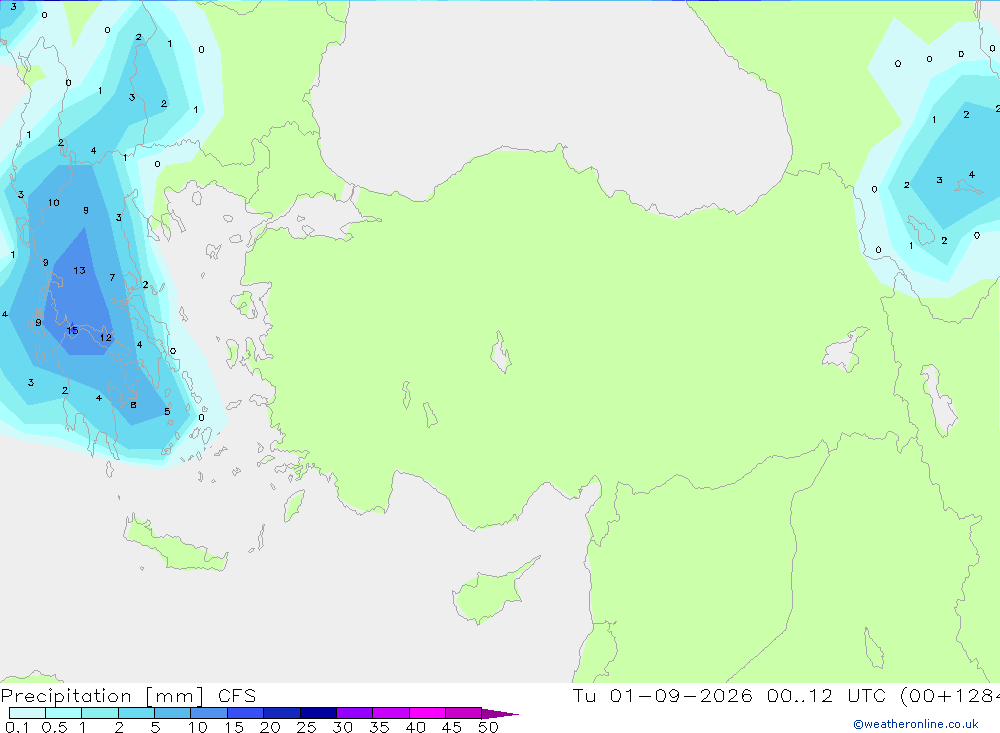Select the 20–25 mm legend swatch
The width and height of the screenshot is (1000, 733).
[282, 713]
